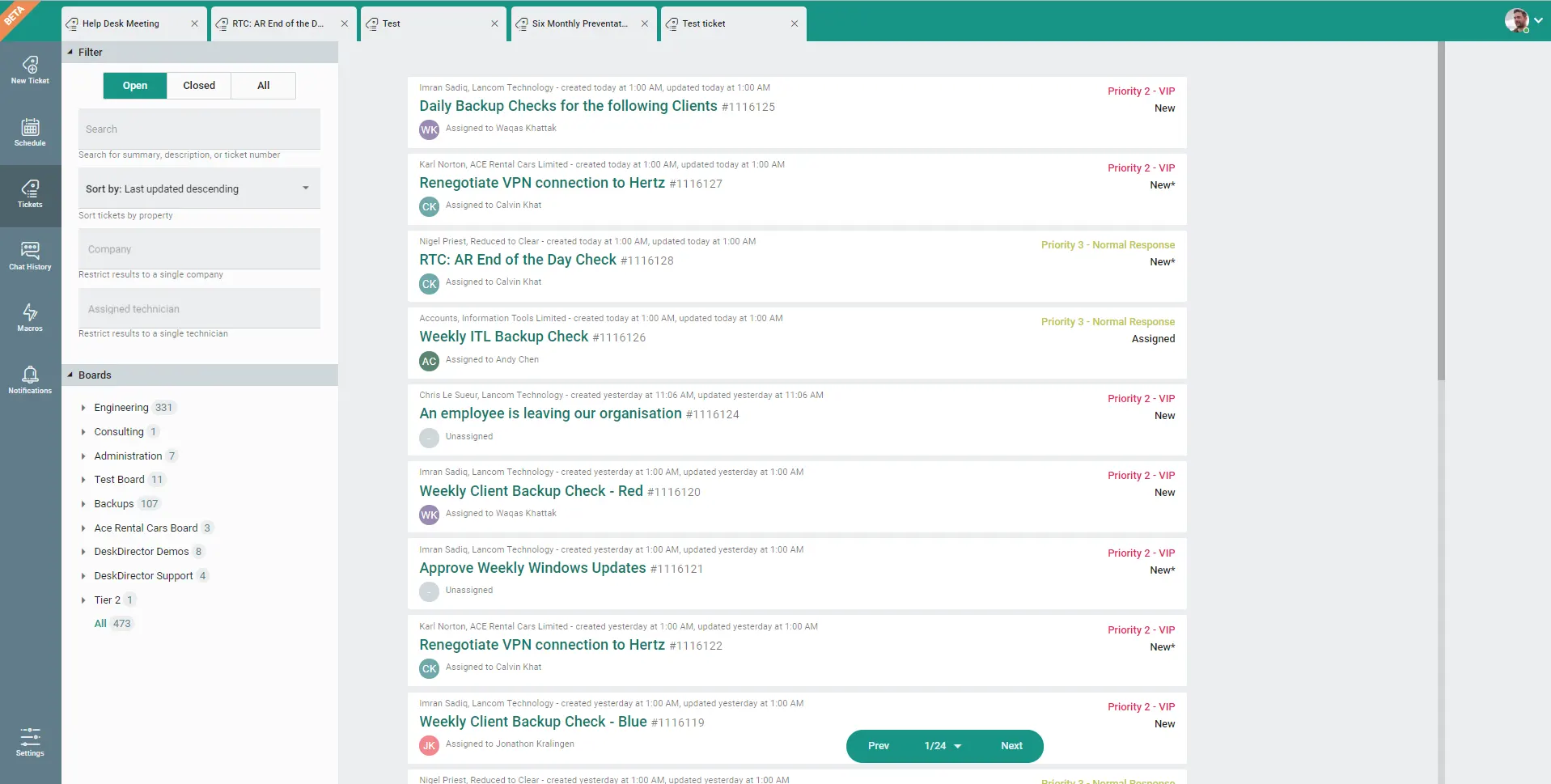Viewport: 1551px width, 784px height.
Task: Click JK avatar on Weekly Client Backup Blue
Action: (x=429, y=745)
